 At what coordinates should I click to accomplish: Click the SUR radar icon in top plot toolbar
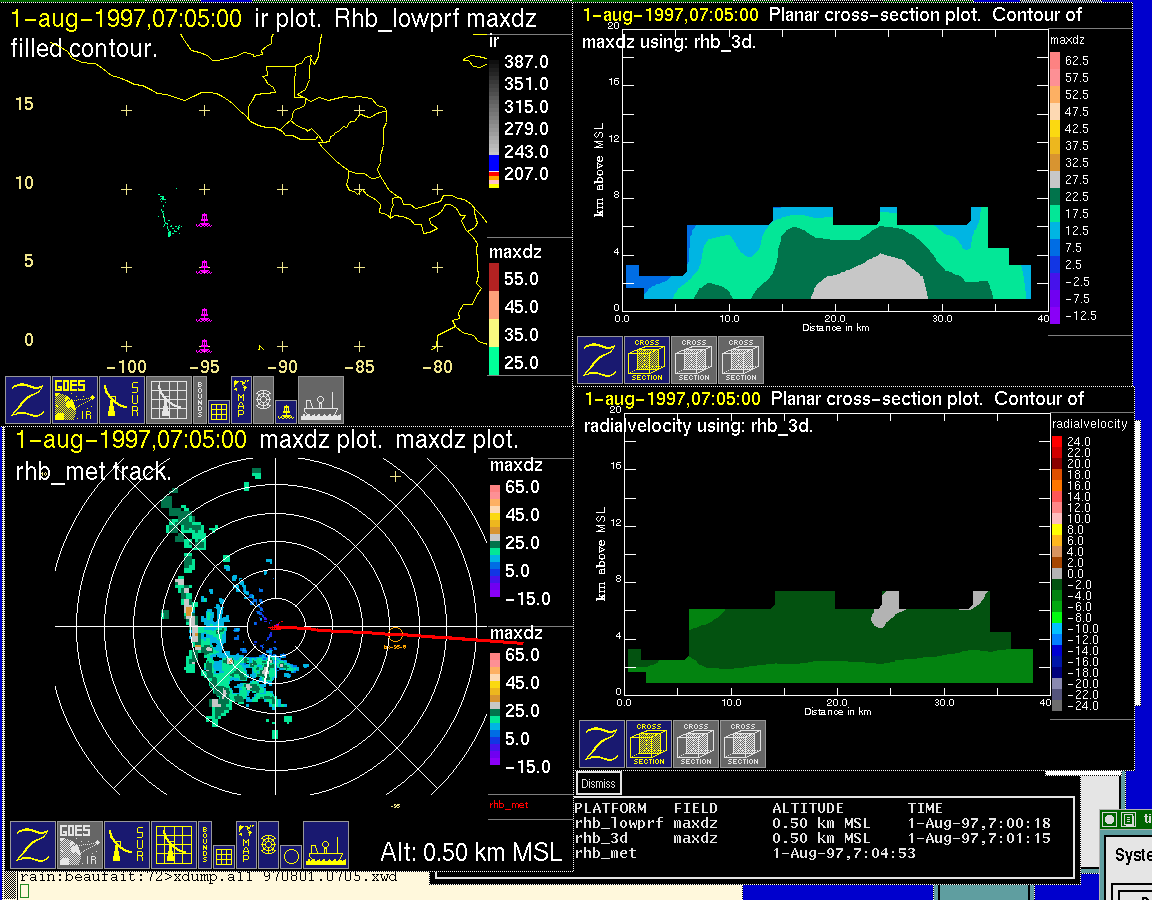click(123, 400)
